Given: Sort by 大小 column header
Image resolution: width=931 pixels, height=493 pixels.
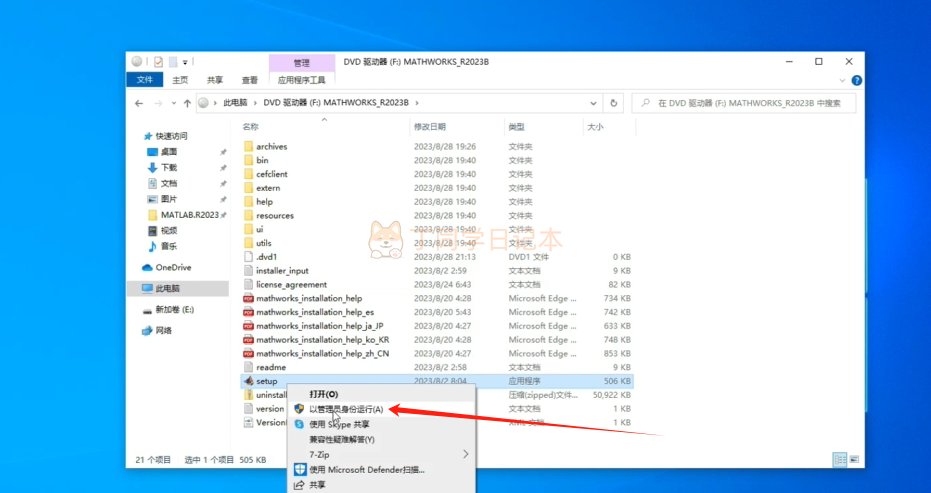Looking at the screenshot, I should click(x=595, y=127).
